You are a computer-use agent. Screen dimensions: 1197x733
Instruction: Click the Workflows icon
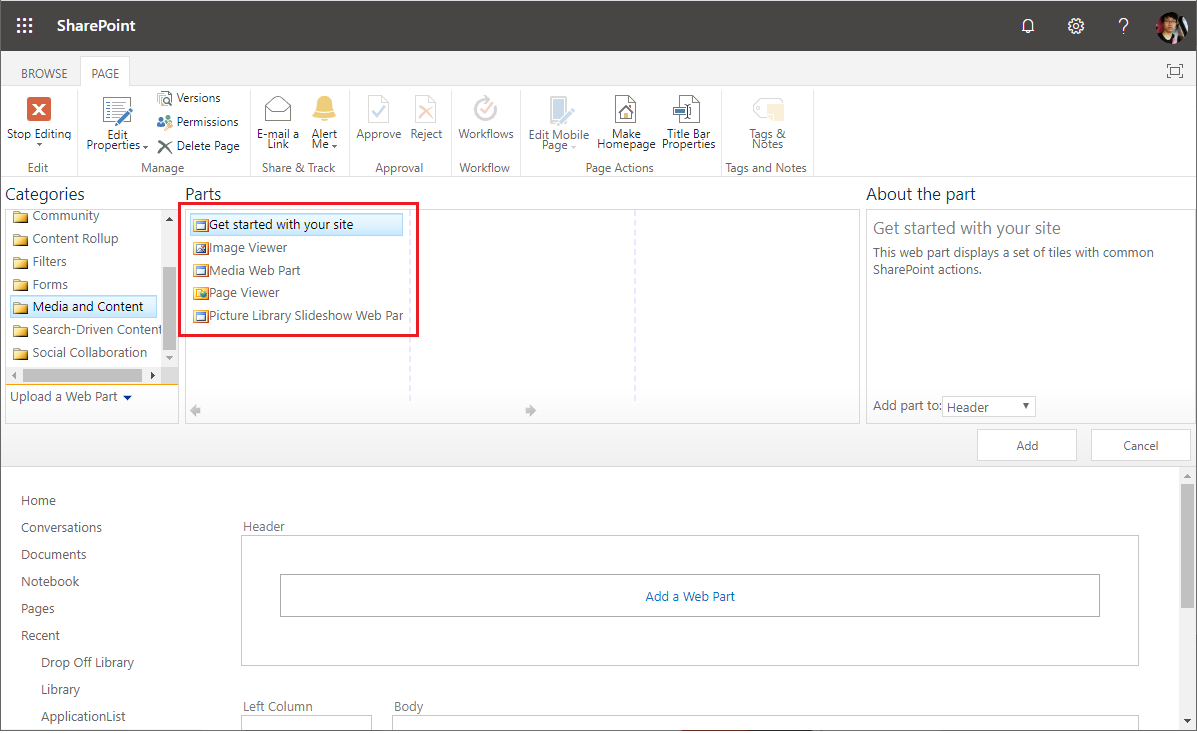(x=486, y=108)
